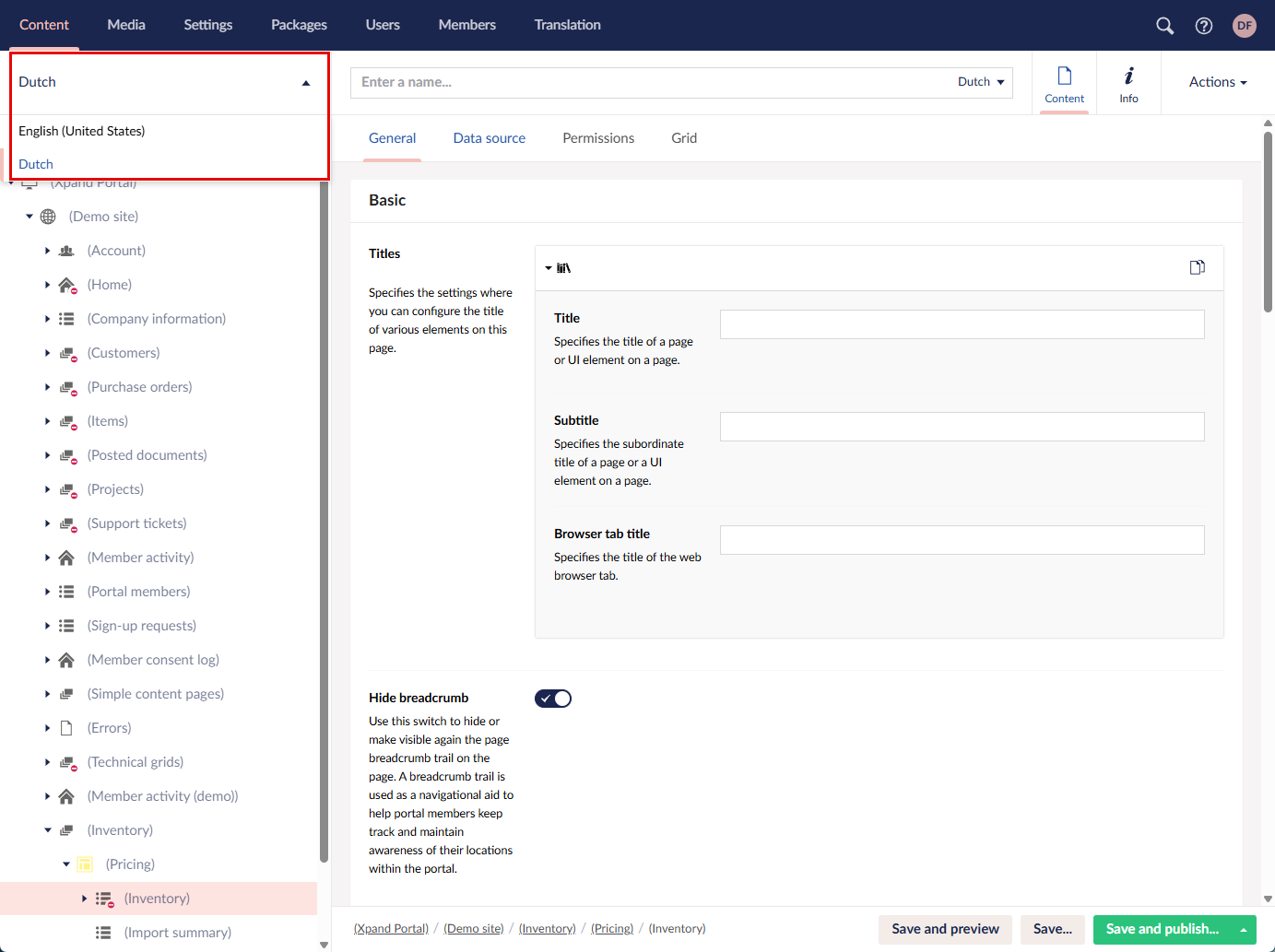Click the DF user avatar
Image resolution: width=1275 pixels, height=952 pixels.
[1244, 26]
